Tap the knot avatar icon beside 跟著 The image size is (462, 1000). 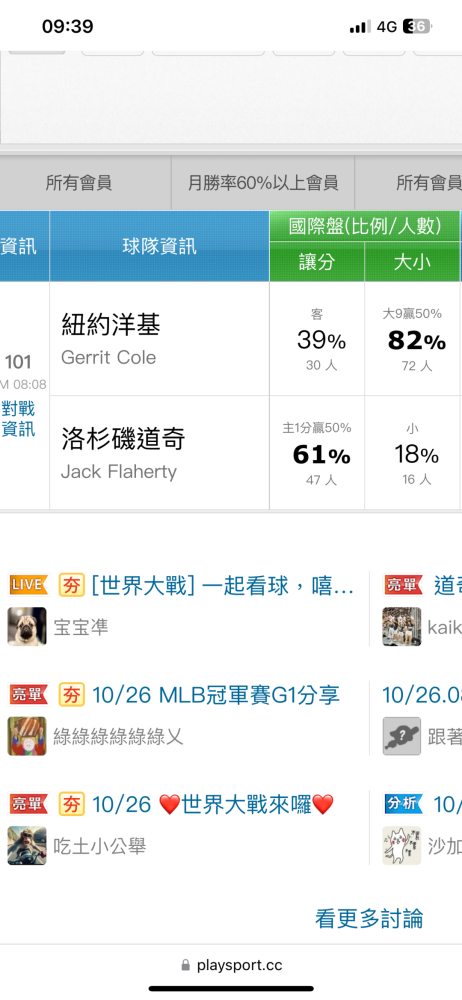coord(402,737)
